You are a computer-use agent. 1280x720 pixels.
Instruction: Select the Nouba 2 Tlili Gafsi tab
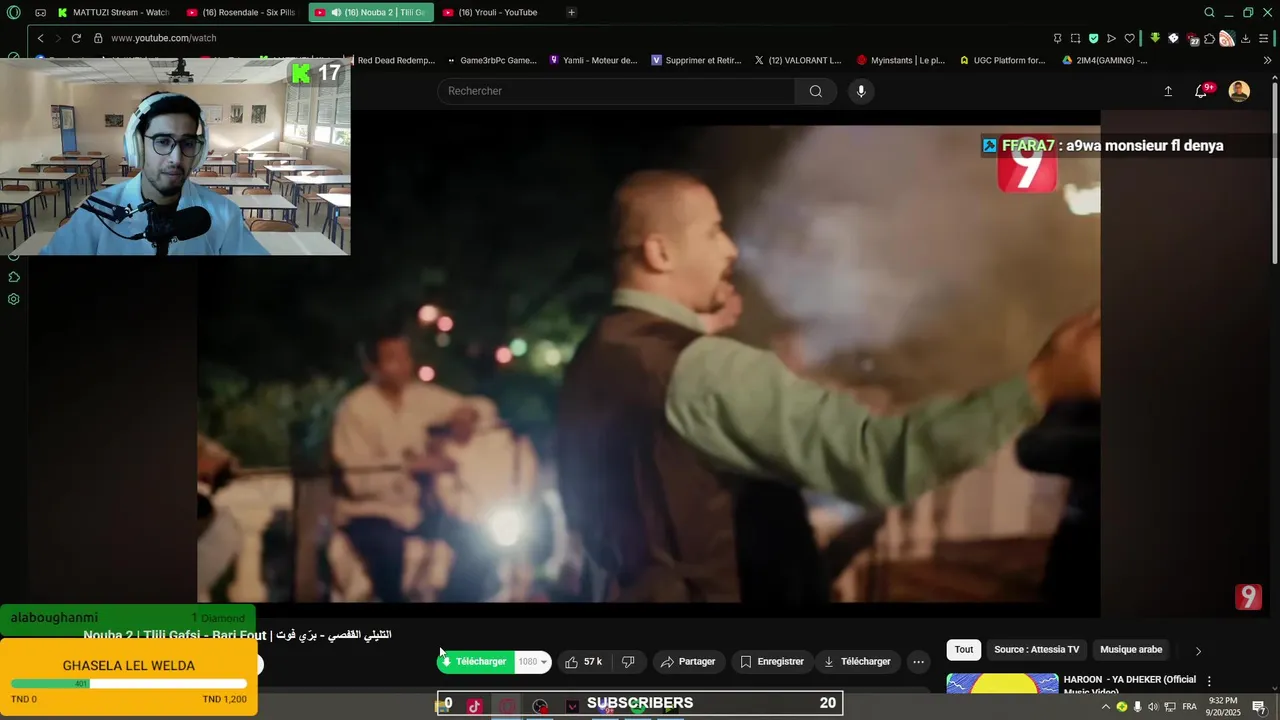pyautogui.click(x=371, y=12)
